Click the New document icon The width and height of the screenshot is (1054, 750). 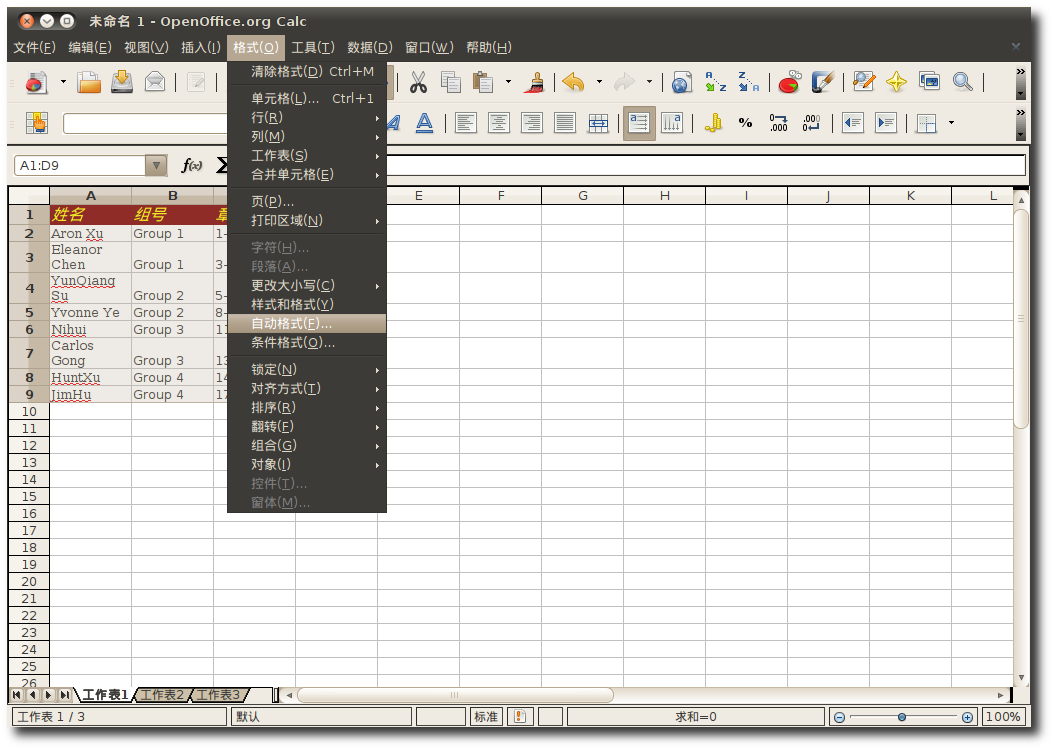click(x=37, y=83)
